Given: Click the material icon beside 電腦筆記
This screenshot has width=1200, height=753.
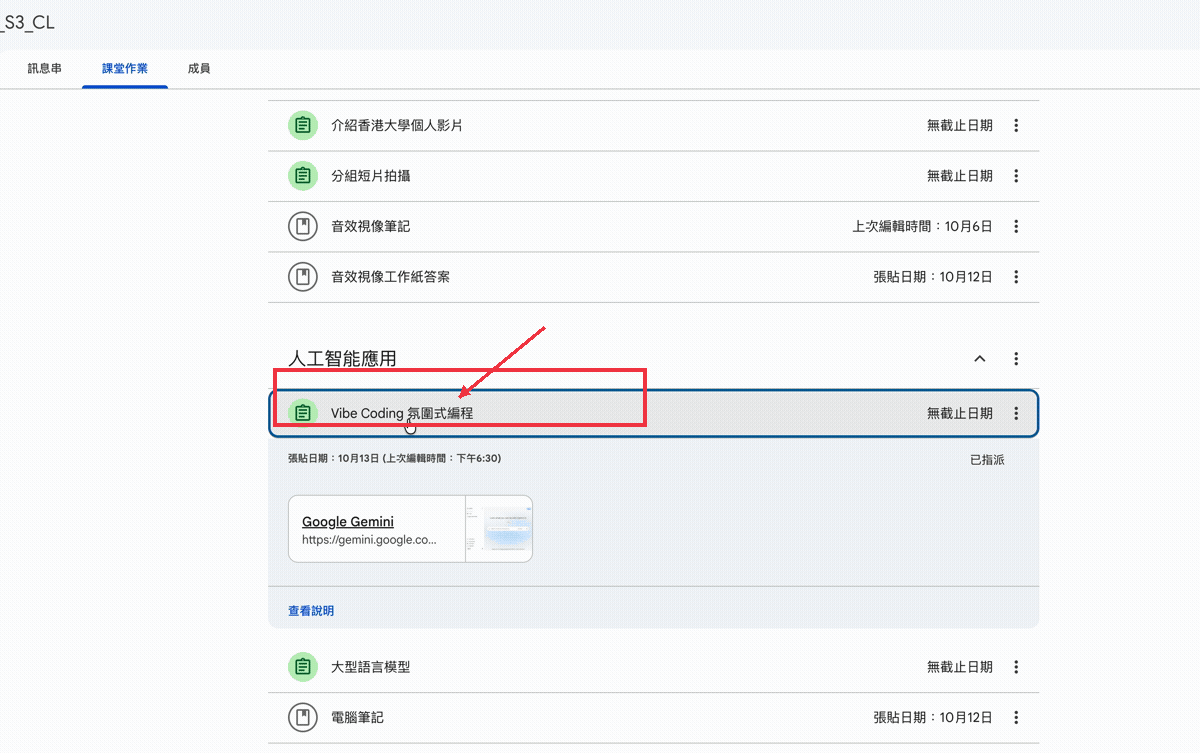Looking at the screenshot, I should (302, 717).
